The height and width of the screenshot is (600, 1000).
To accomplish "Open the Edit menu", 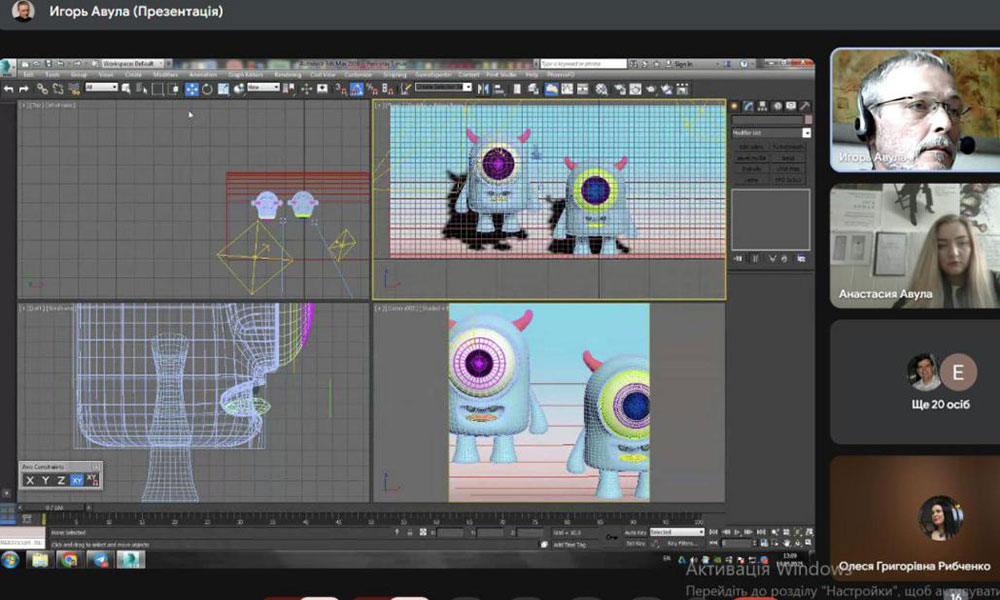I will (x=28, y=75).
